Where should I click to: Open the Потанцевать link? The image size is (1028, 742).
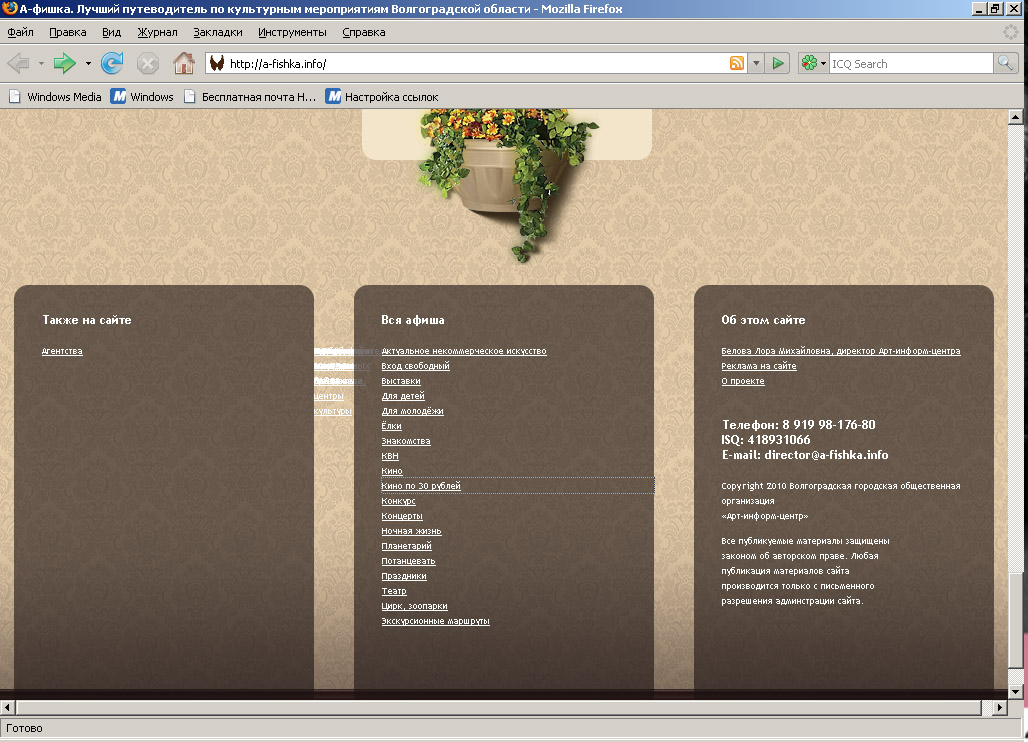click(408, 561)
